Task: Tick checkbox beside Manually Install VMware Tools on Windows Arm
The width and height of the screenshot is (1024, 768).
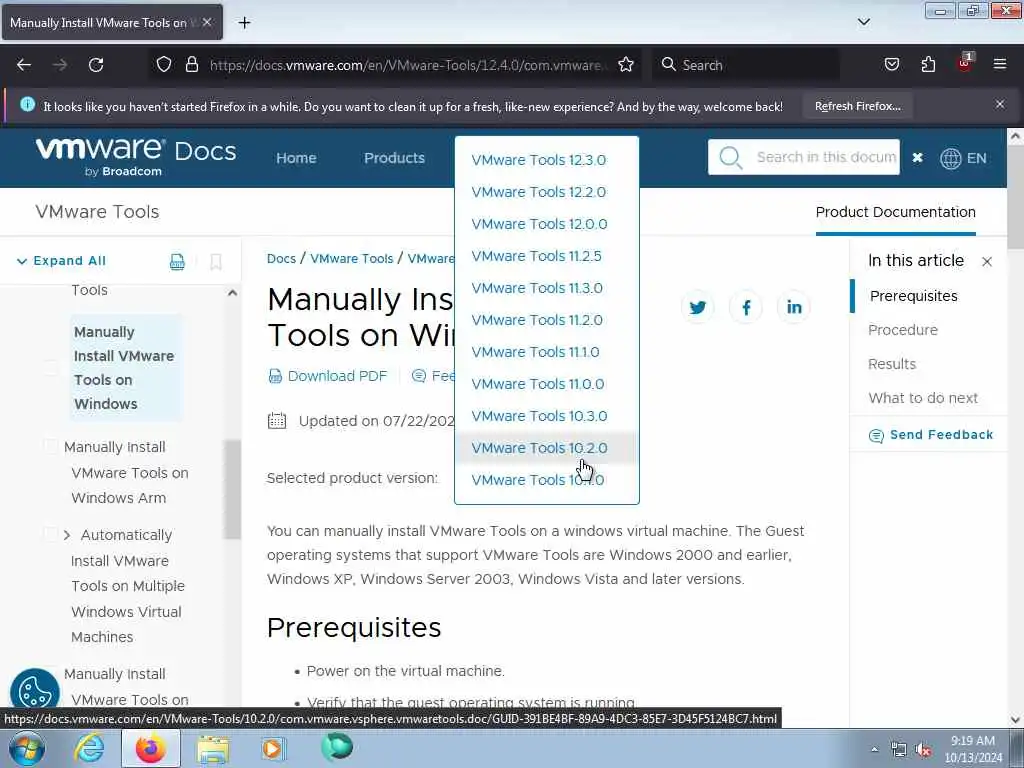Action: [x=51, y=447]
